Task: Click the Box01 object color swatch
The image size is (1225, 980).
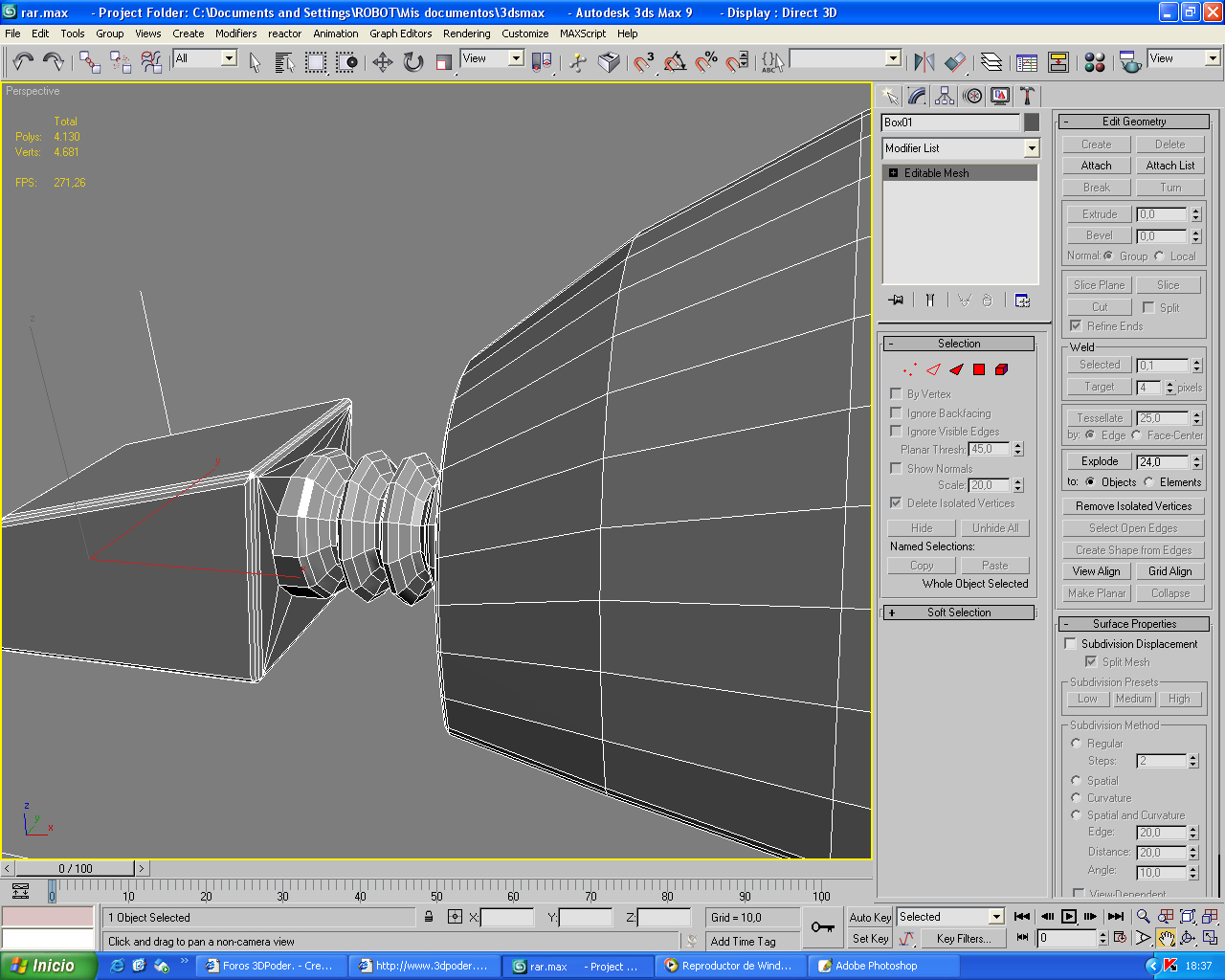Action: [x=1032, y=122]
